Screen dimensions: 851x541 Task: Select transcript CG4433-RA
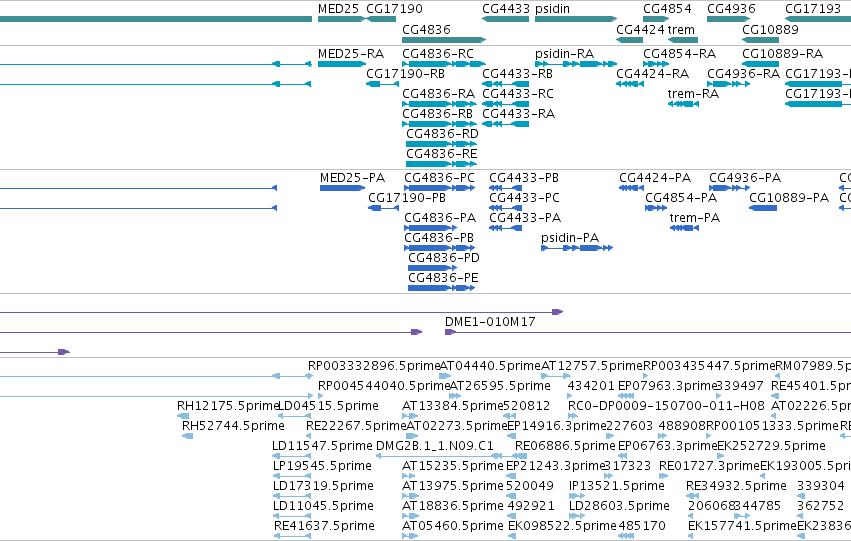coord(518,114)
